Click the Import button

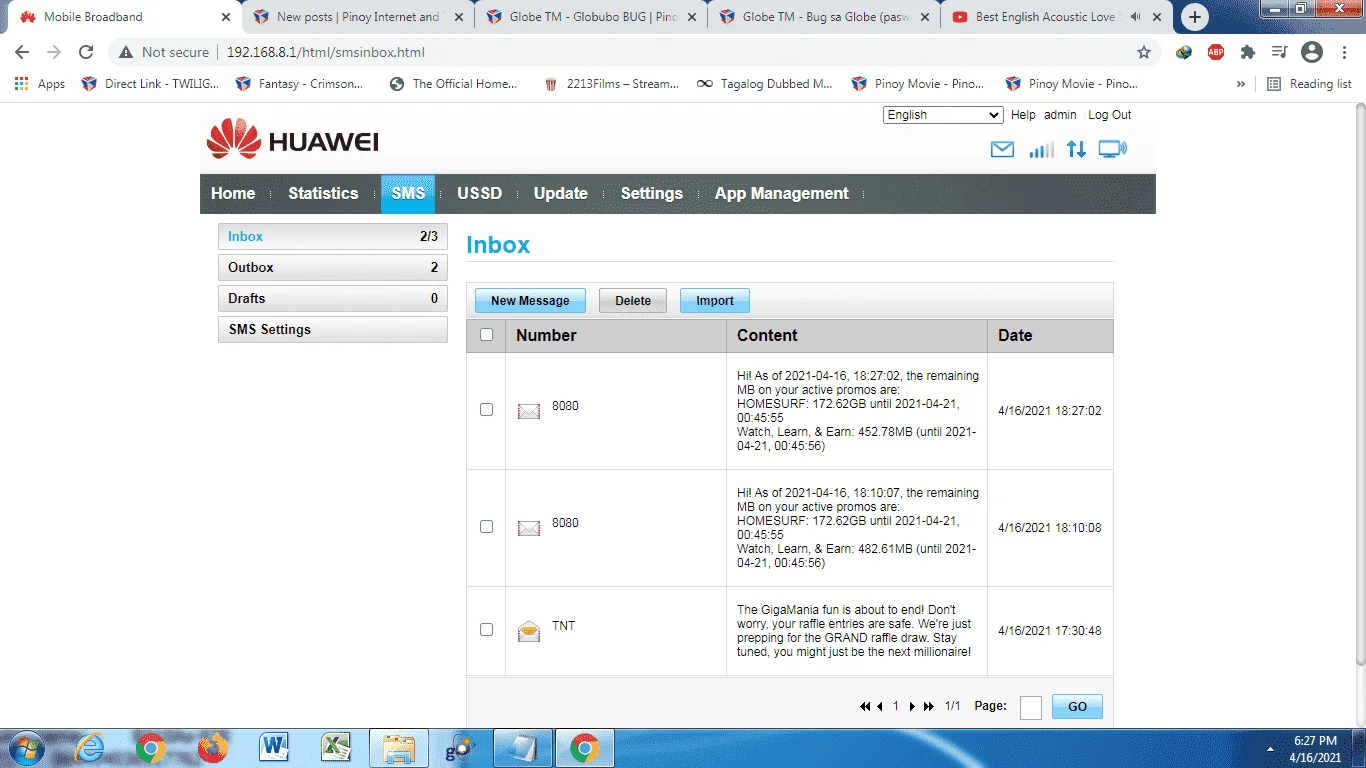coord(715,301)
